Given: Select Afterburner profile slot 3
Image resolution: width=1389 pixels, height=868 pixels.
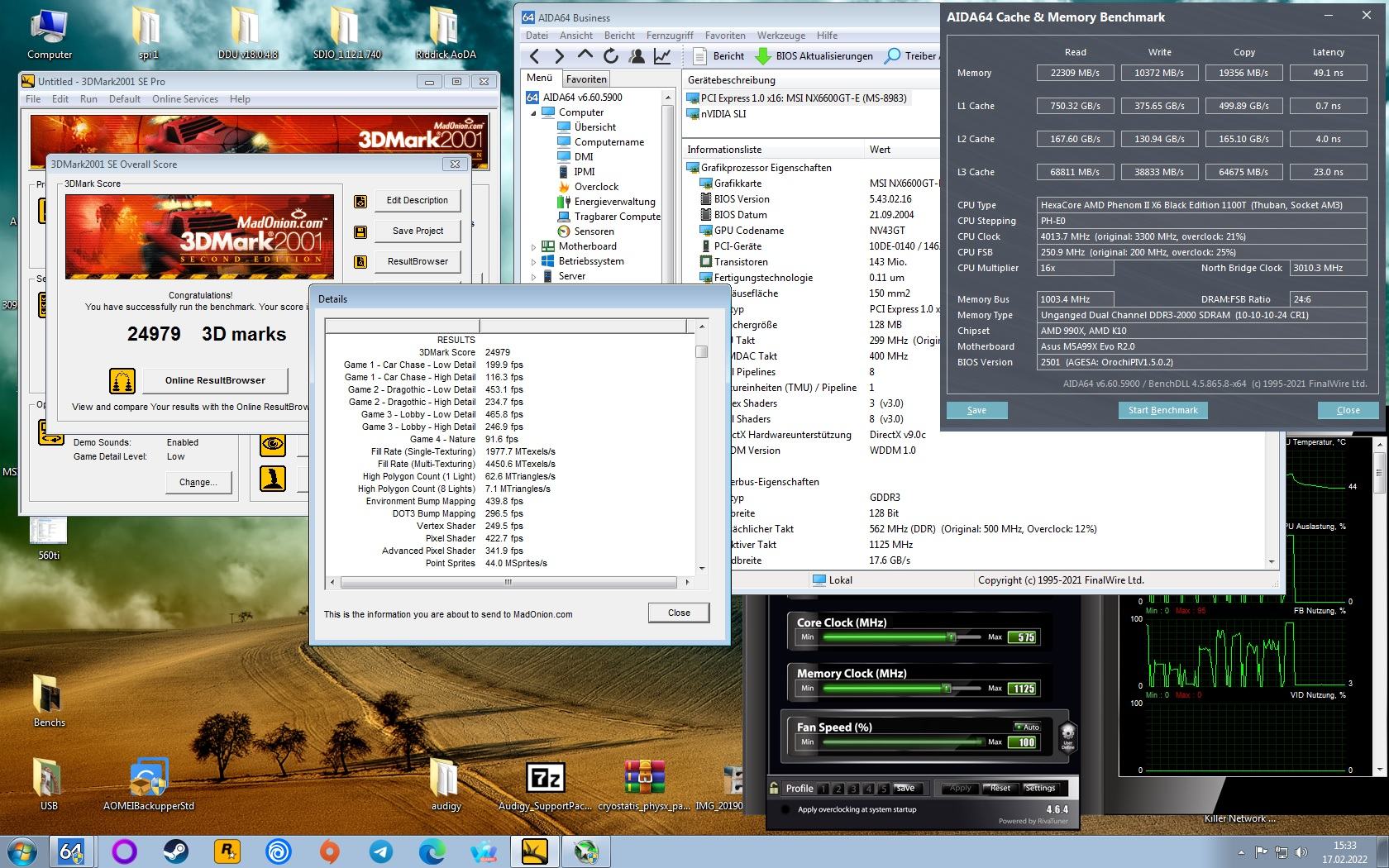Looking at the screenshot, I should (x=852, y=789).
